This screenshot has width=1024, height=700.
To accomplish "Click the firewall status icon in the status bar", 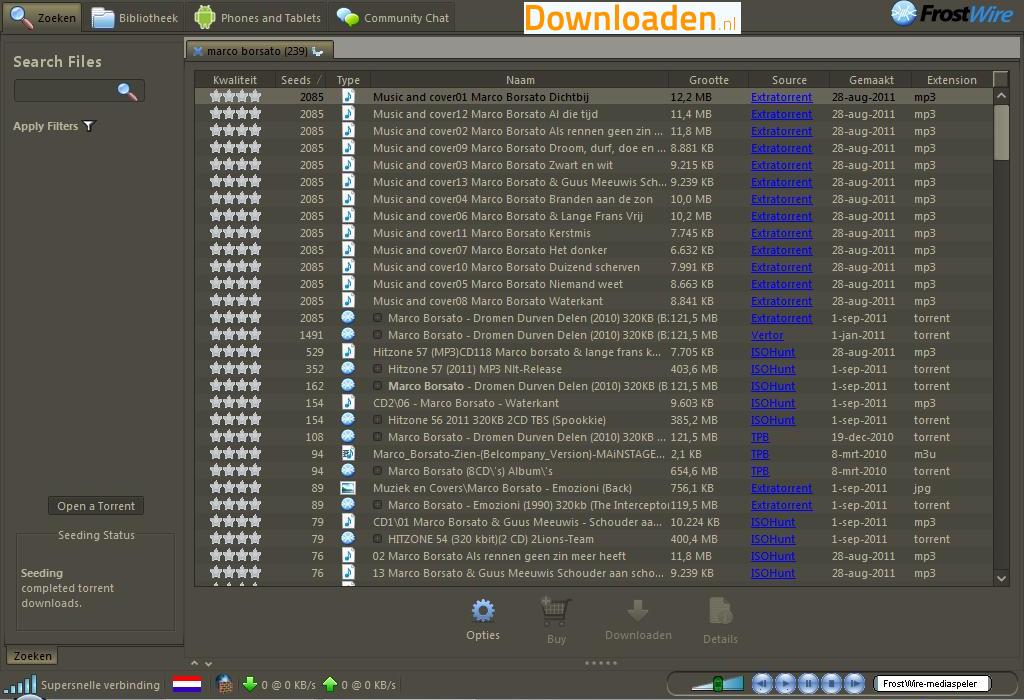I will click(x=224, y=684).
